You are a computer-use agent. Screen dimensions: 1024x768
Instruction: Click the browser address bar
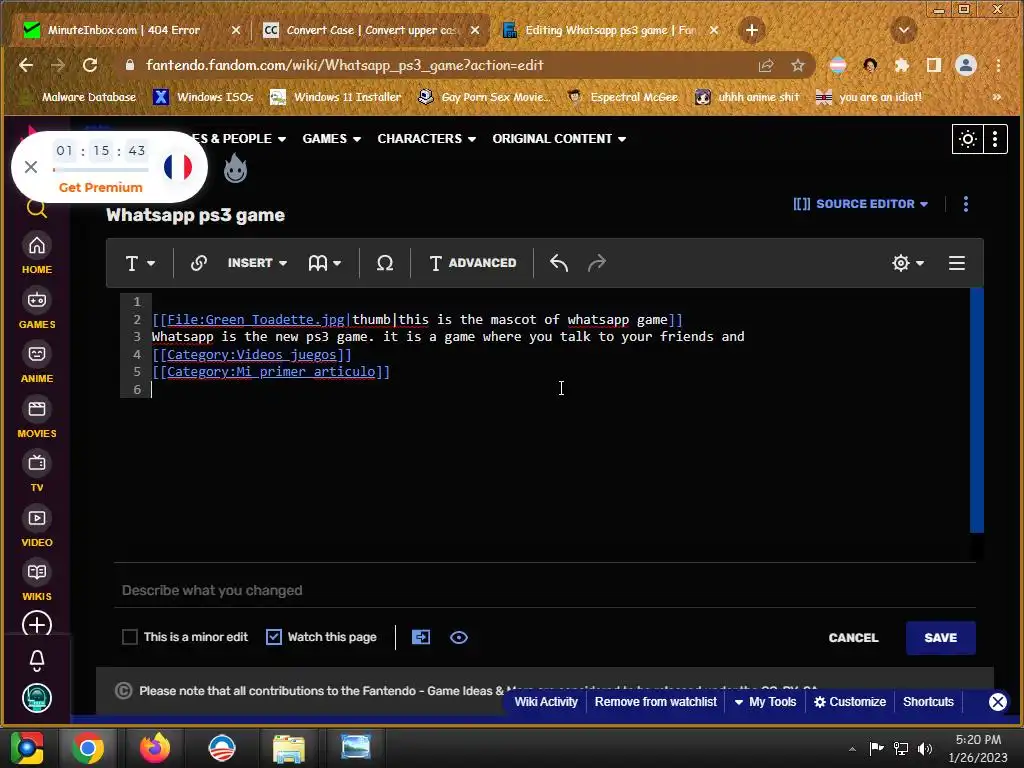click(444, 65)
